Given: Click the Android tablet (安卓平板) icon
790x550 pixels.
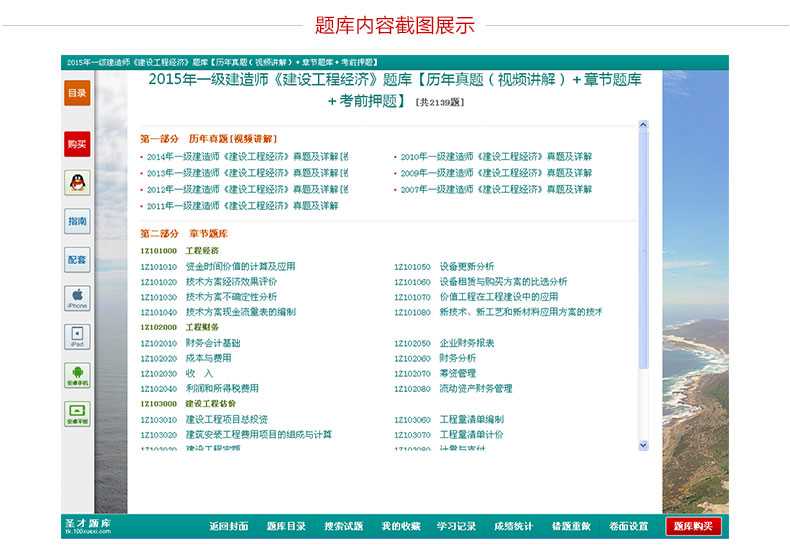Looking at the screenshot, I should pyautogui.click(x=77, y=413).
